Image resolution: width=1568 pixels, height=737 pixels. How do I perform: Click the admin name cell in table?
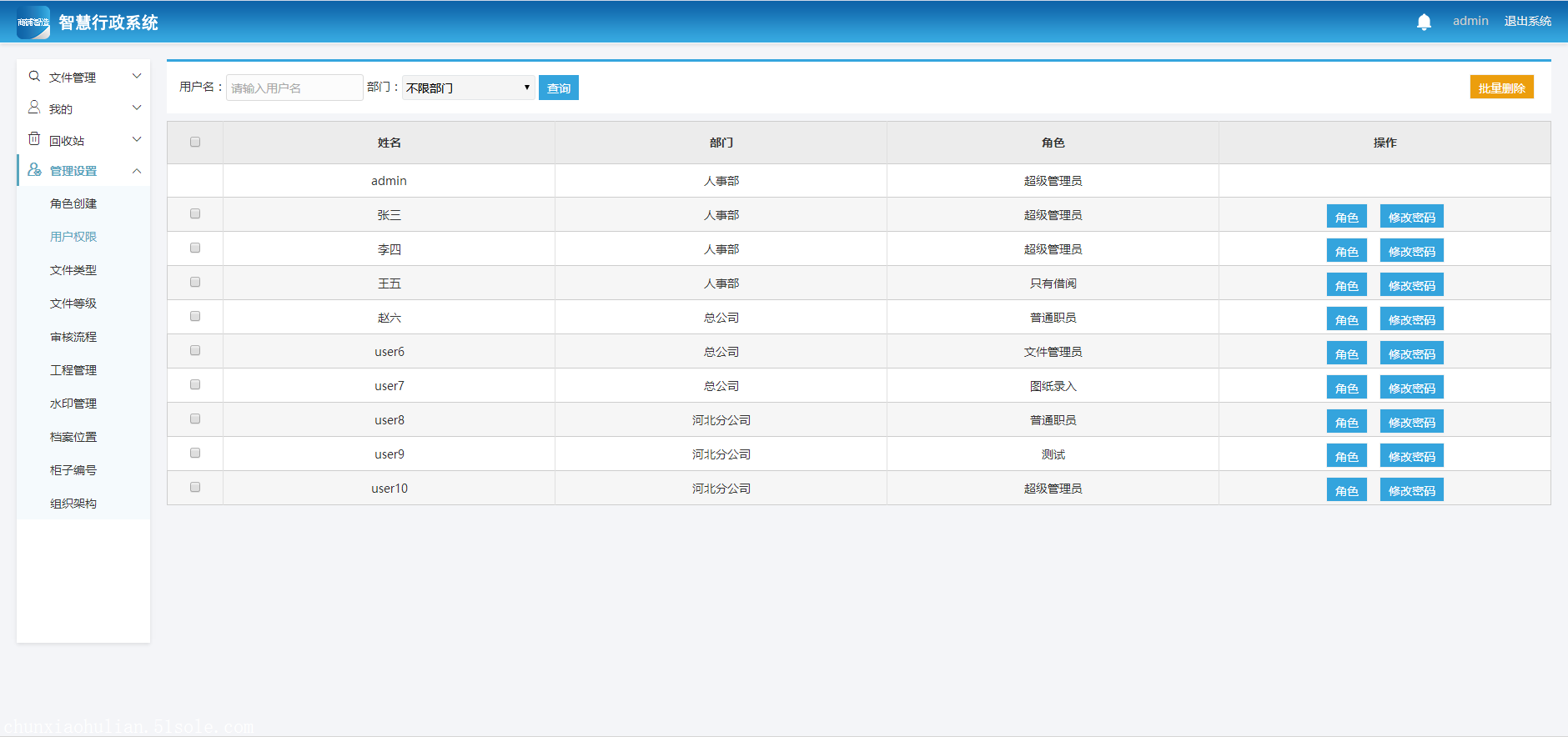[x=389, y=181]
